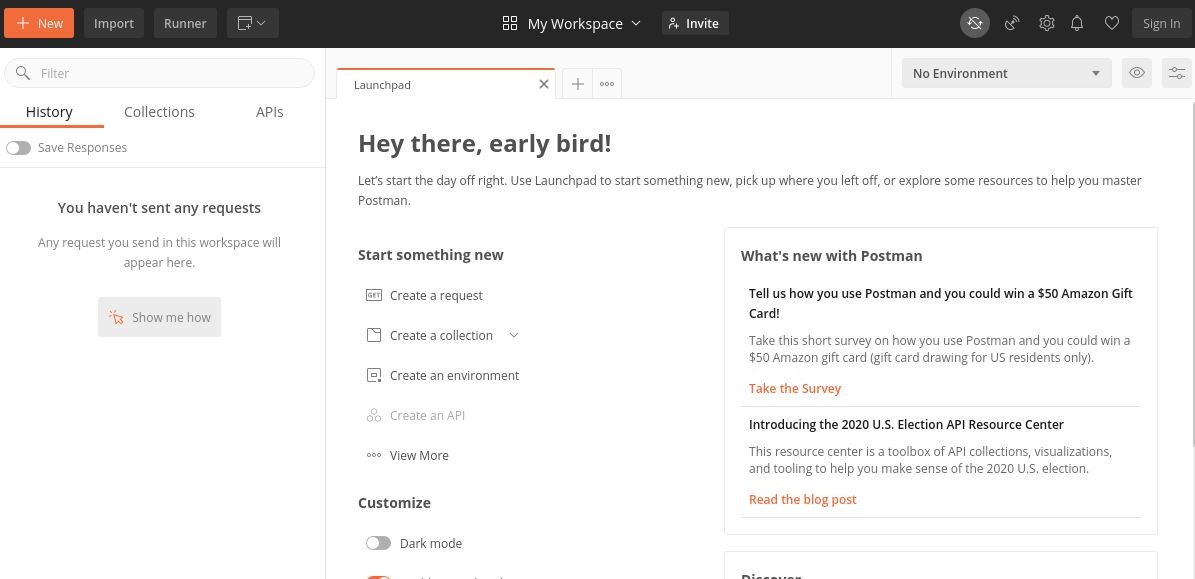The image size is (1195, 579).
Task: Close the Launchpad tab
Action: point(544,84)
